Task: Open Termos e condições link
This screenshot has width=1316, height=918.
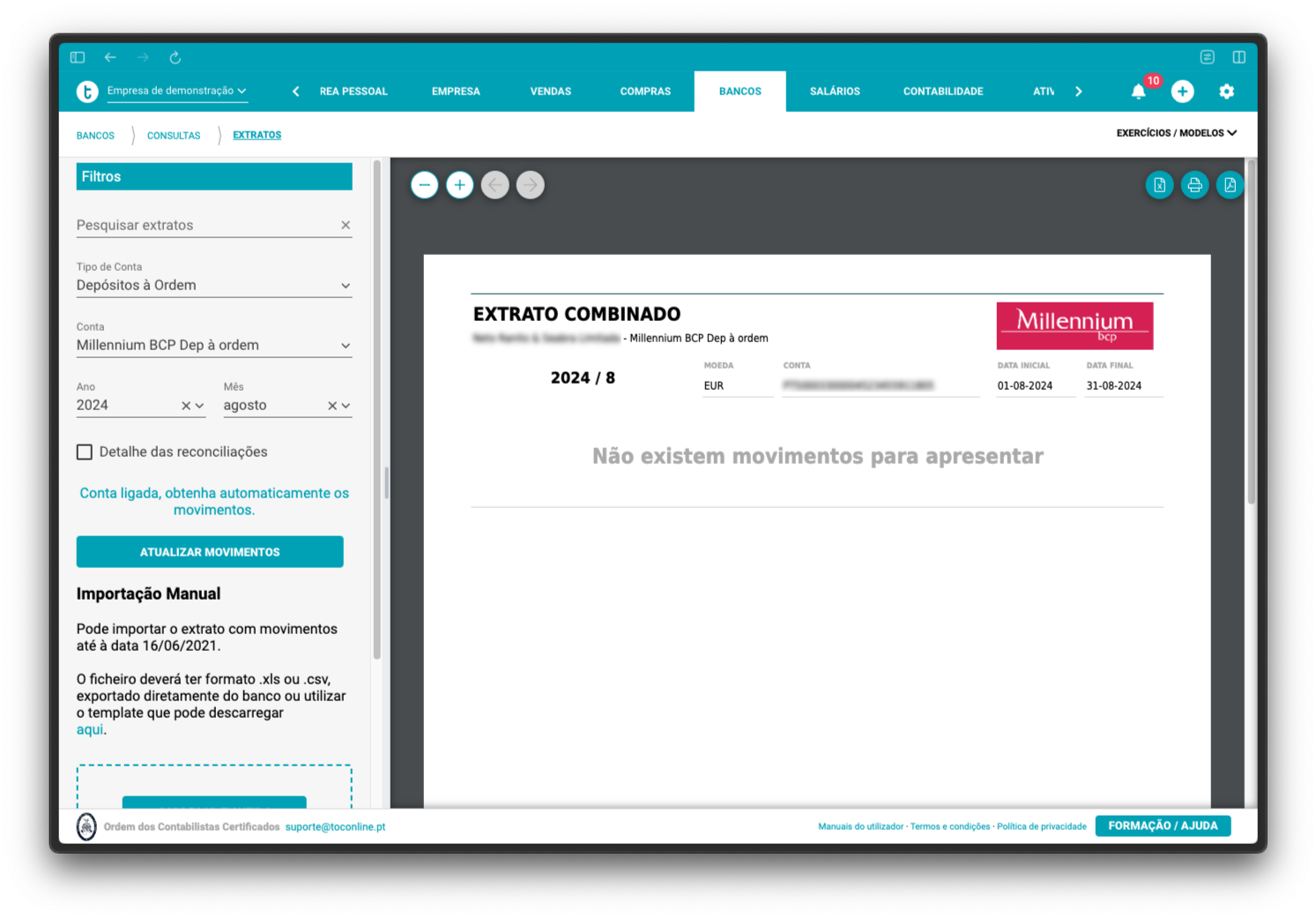Action: point(950,827)
